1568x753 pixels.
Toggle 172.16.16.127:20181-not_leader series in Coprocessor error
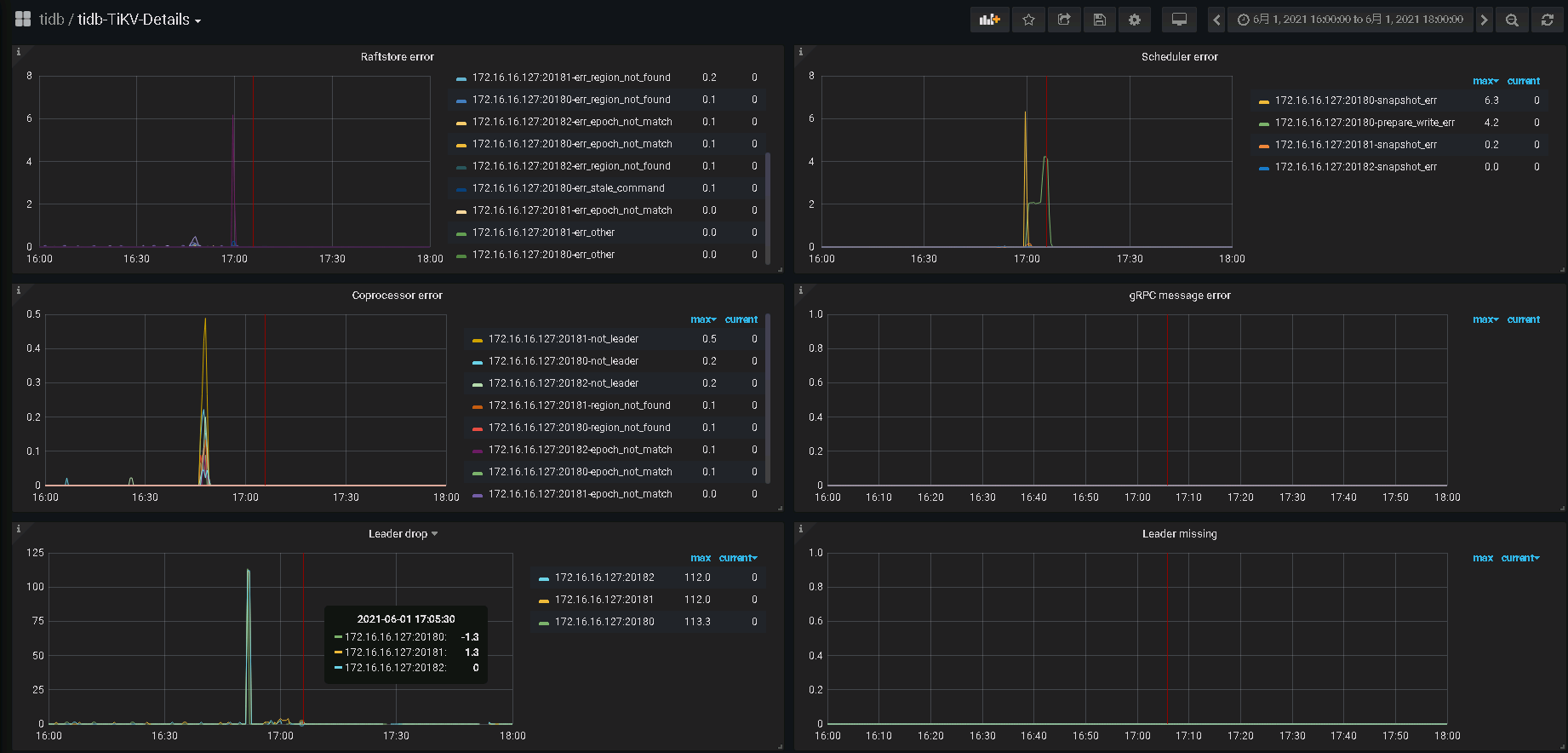pyautogui.click(x=563, y=339)
